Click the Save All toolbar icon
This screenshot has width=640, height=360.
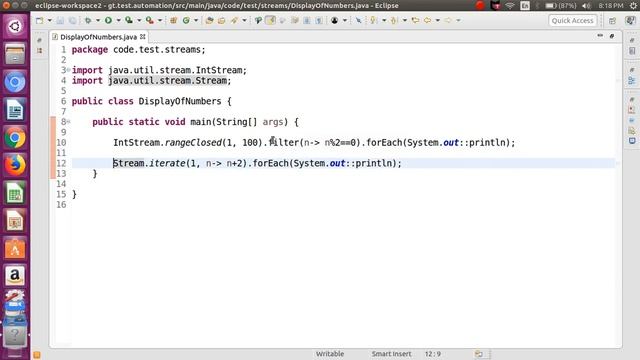click(72, 20)
